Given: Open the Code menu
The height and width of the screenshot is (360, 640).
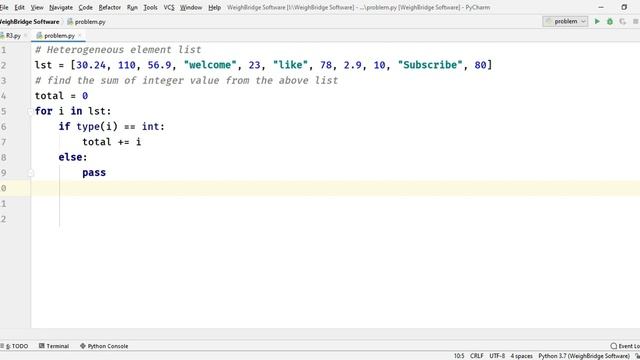Looking at the screenshot, I should click(85, 7).
